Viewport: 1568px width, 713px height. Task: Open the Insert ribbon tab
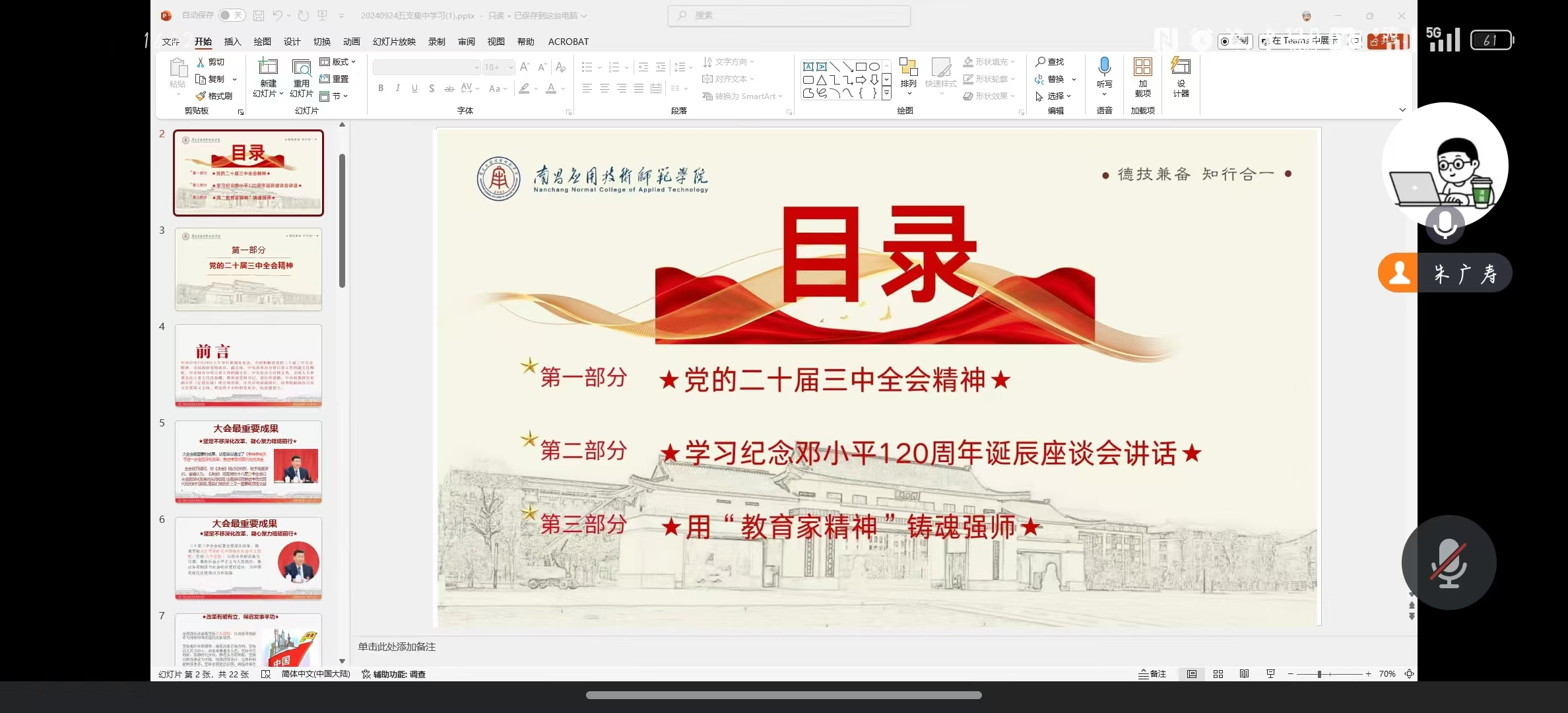click(x=232, y=42)
